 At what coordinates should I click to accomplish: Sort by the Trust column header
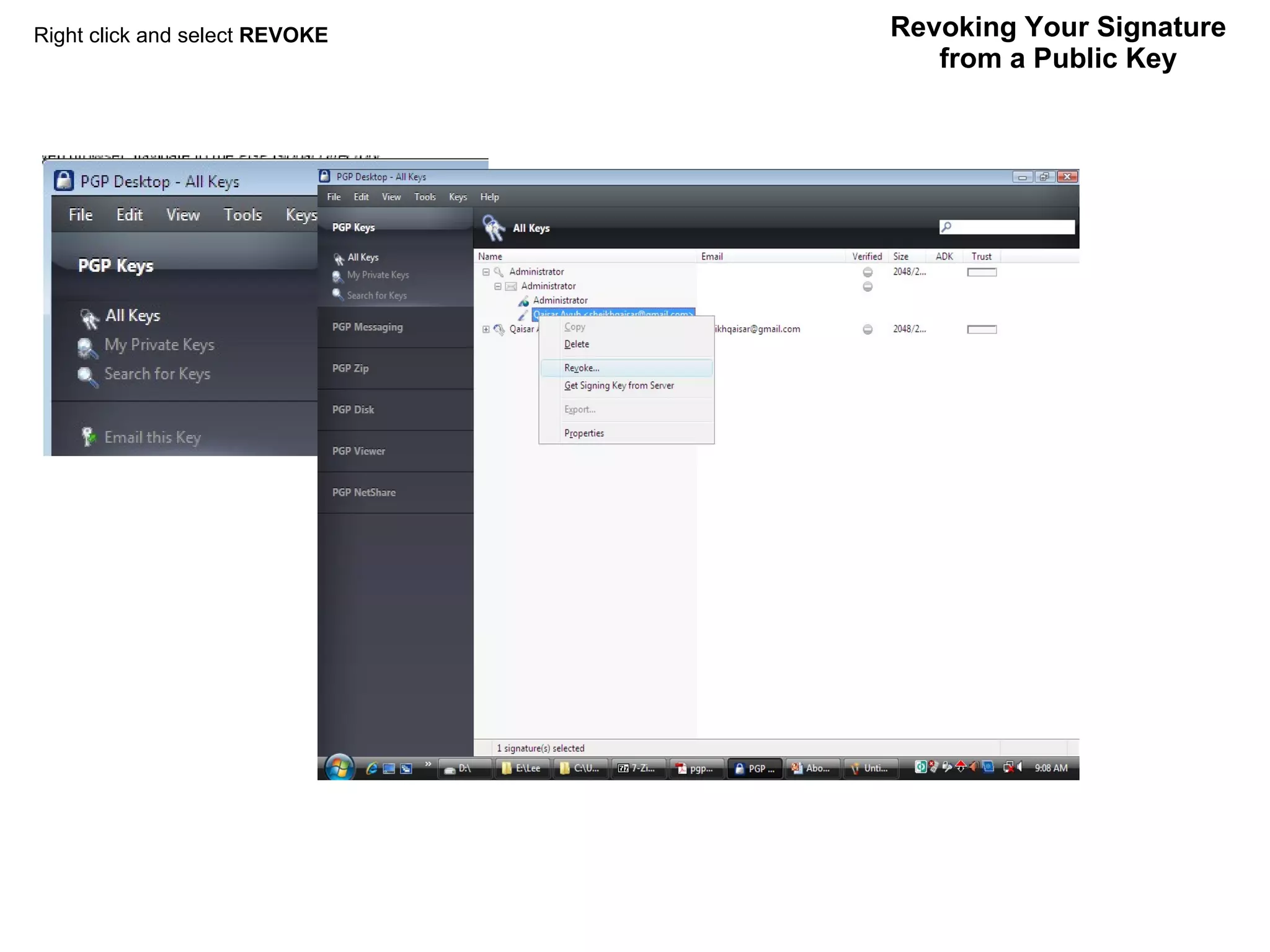(981, 257)
